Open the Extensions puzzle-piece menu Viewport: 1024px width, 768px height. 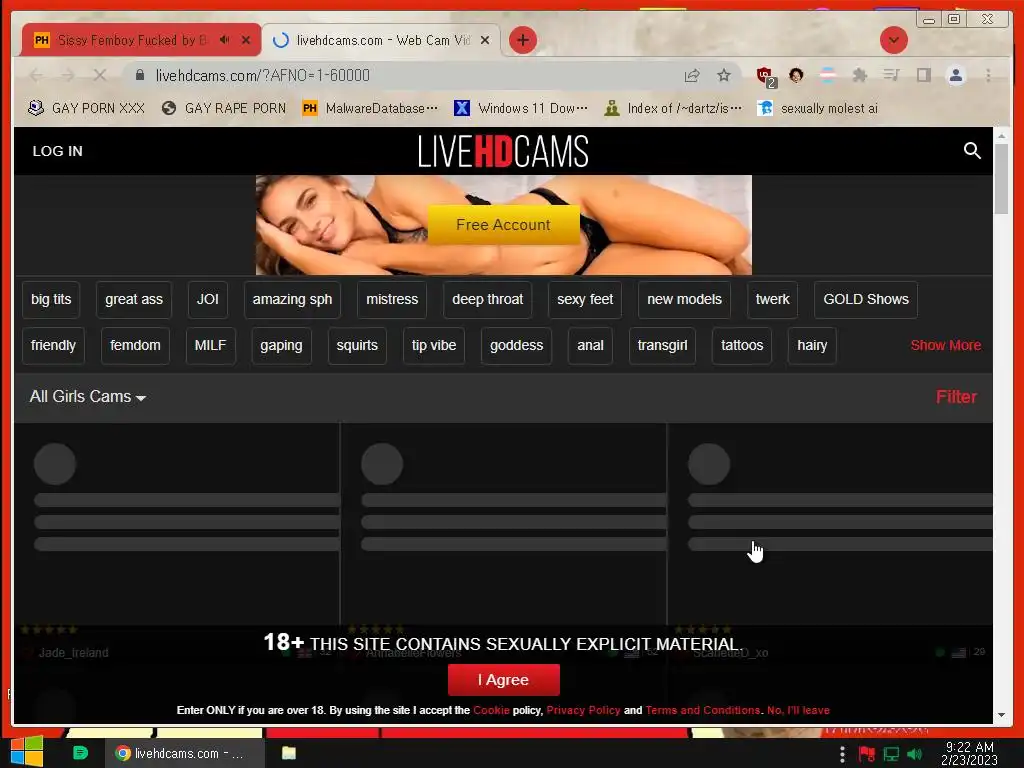coord(859,76)
